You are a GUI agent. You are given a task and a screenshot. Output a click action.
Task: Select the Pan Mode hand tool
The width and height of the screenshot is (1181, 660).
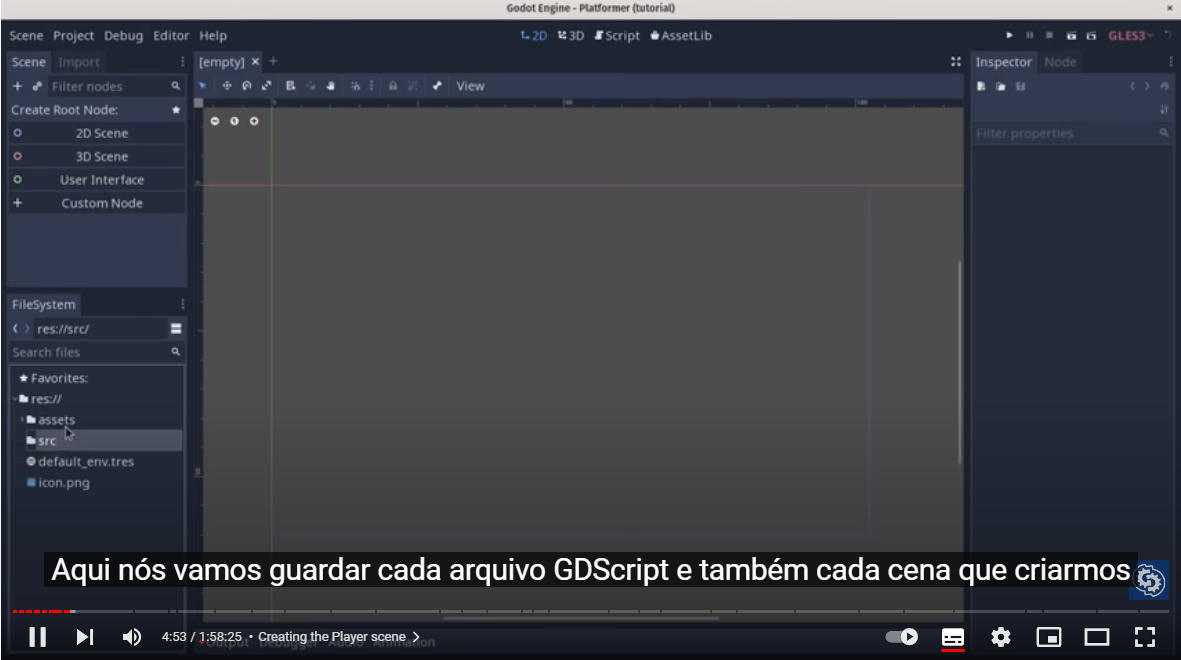(330, 86)
